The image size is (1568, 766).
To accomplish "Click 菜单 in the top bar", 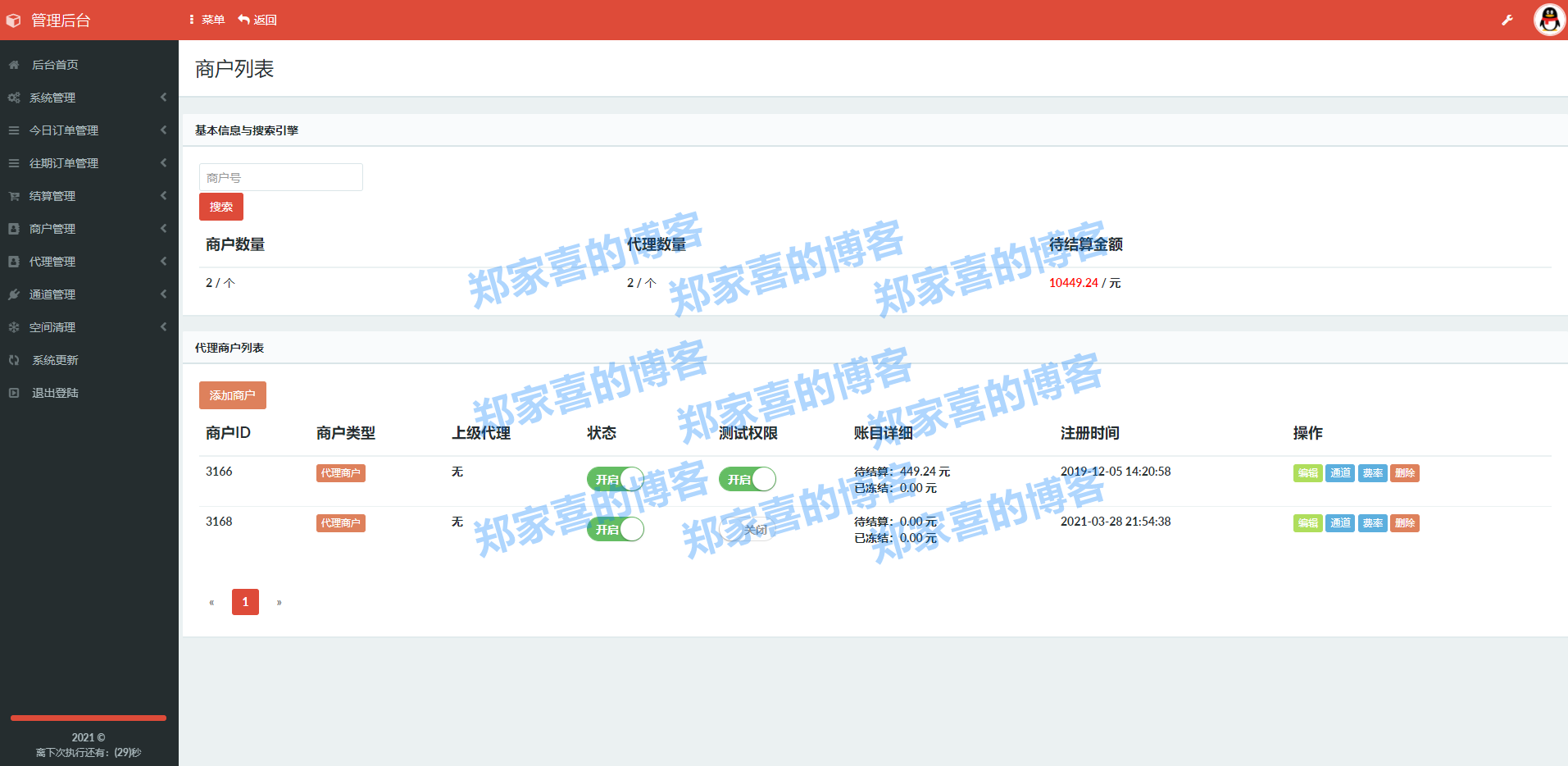I will click(213, 20).
